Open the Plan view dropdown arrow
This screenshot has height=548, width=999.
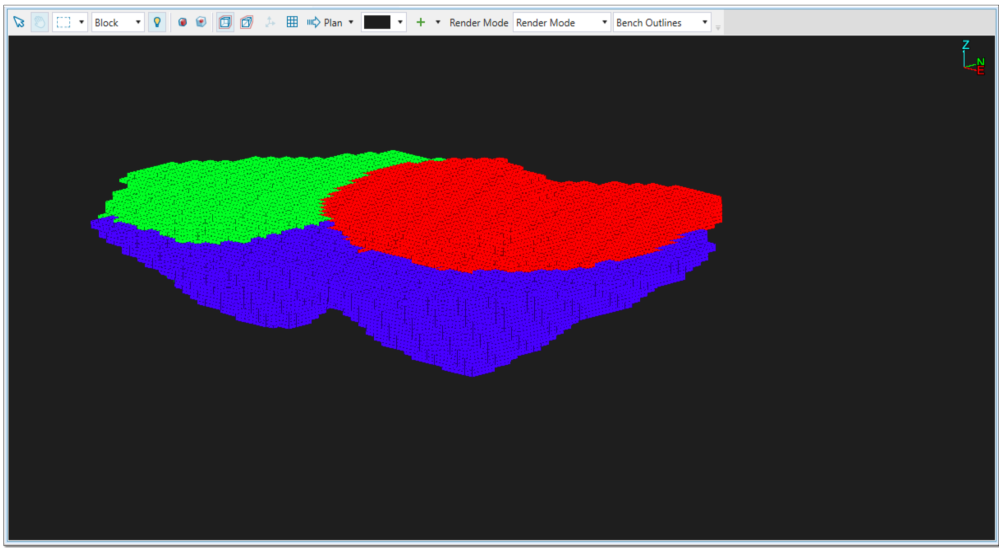click(x=351, y=22)
